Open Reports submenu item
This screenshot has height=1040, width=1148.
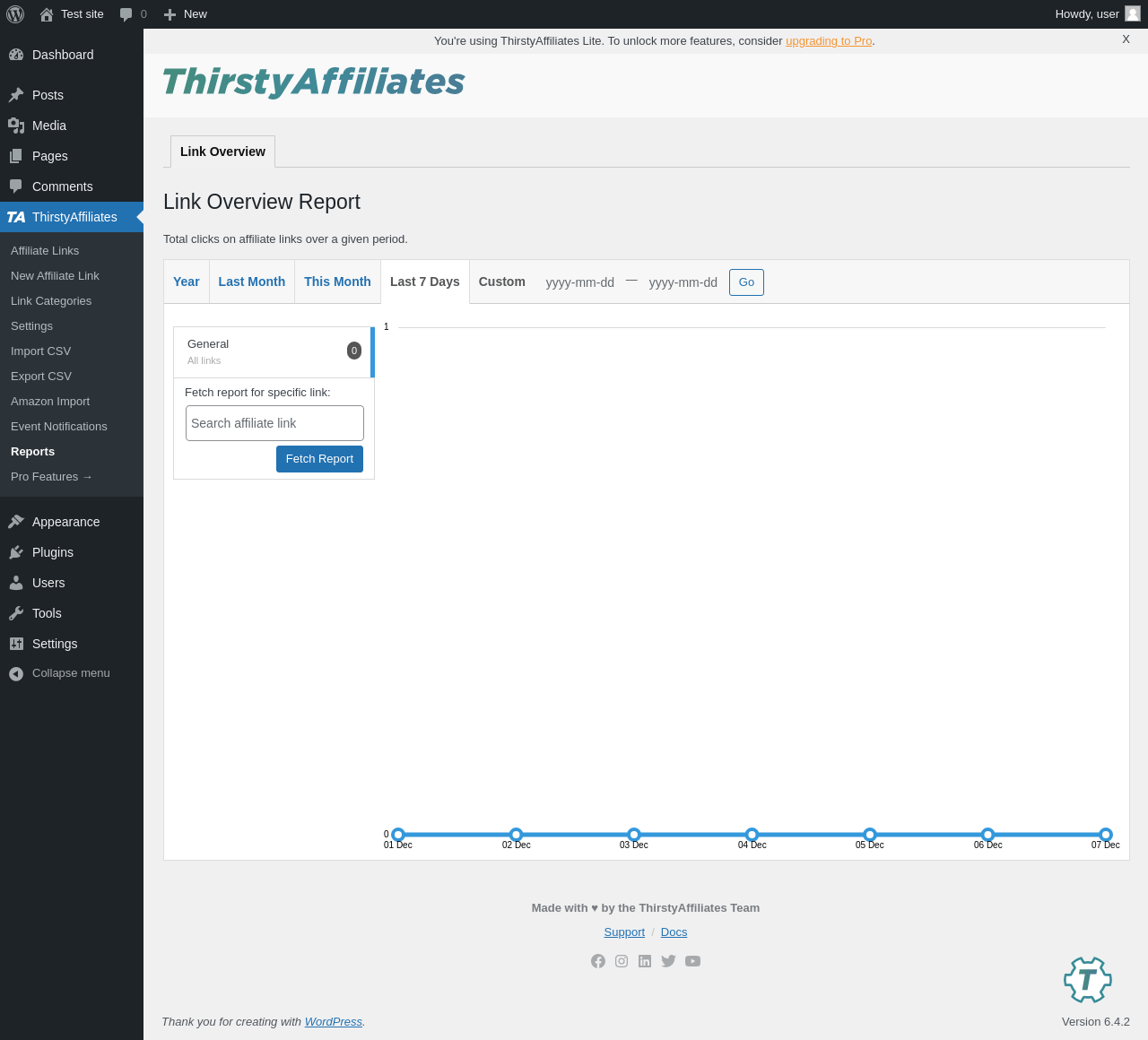[x=32, y=452]
